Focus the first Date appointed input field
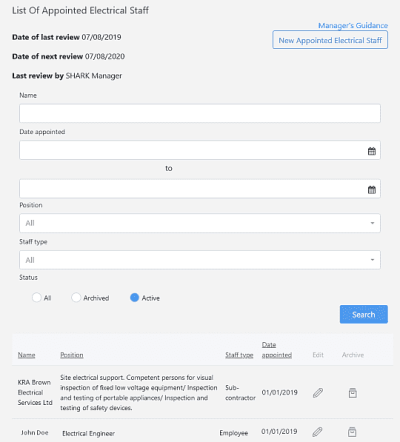Screen dimensions: 400x442 point(200,150)
